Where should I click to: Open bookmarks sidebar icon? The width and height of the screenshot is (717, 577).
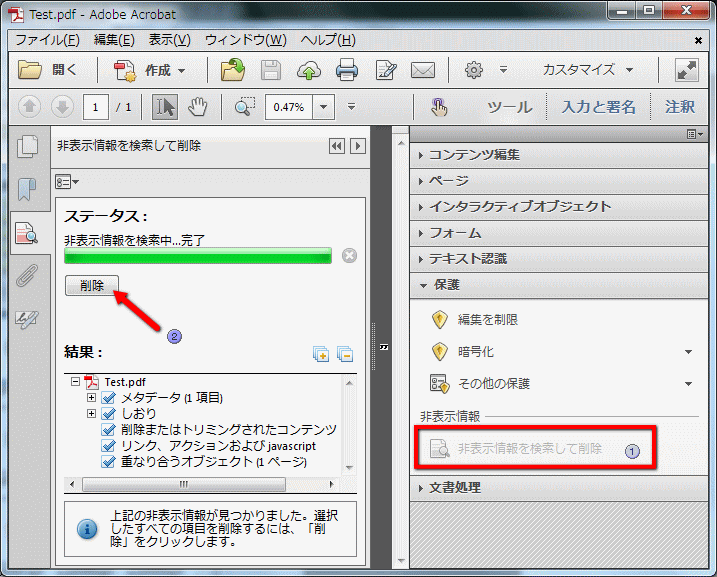point(27,189)
